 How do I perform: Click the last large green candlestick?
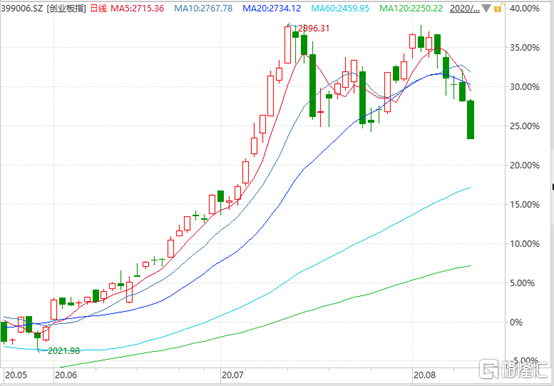pyautogui.click(x=470, y=119)
